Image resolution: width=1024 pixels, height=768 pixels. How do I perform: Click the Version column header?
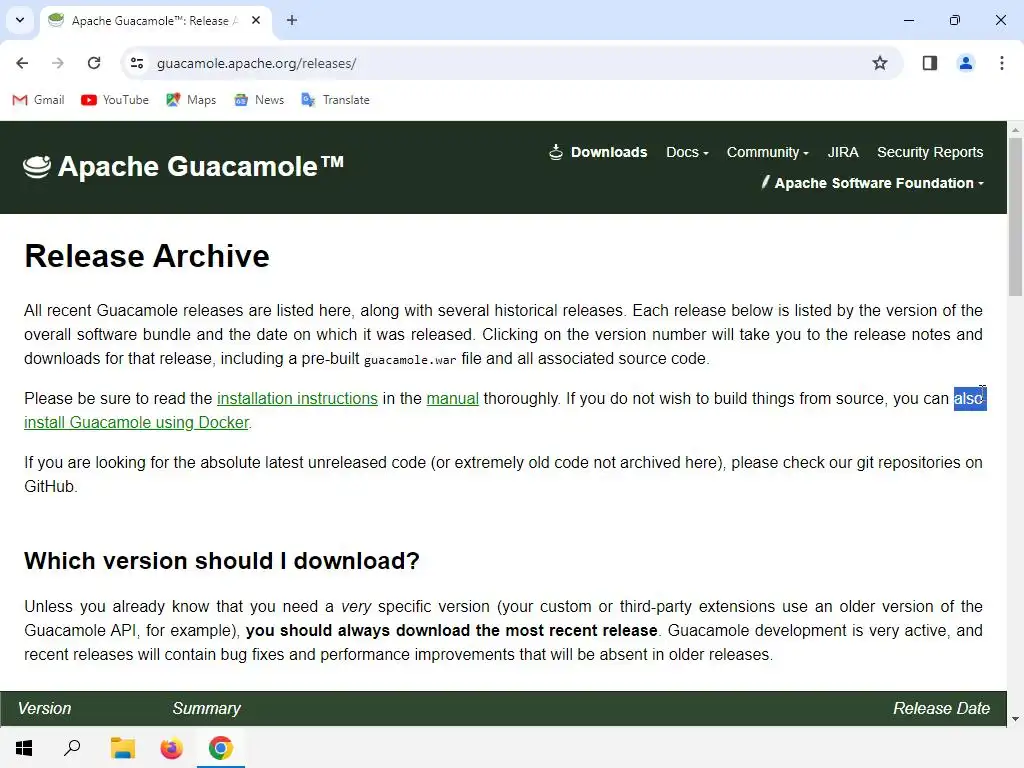[44, 709]
